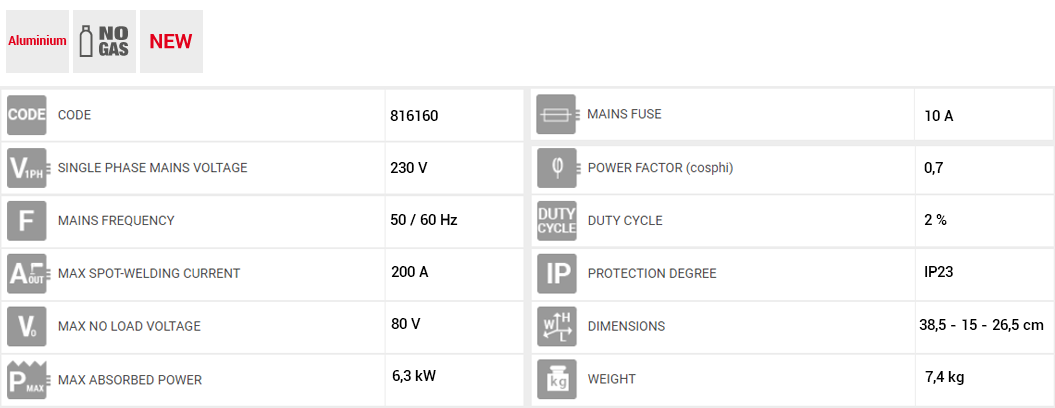This screenshot has width=1055, height=408.
Task: Click the POWER FACTOR (cosphi) label
Action: pos(660,167)
